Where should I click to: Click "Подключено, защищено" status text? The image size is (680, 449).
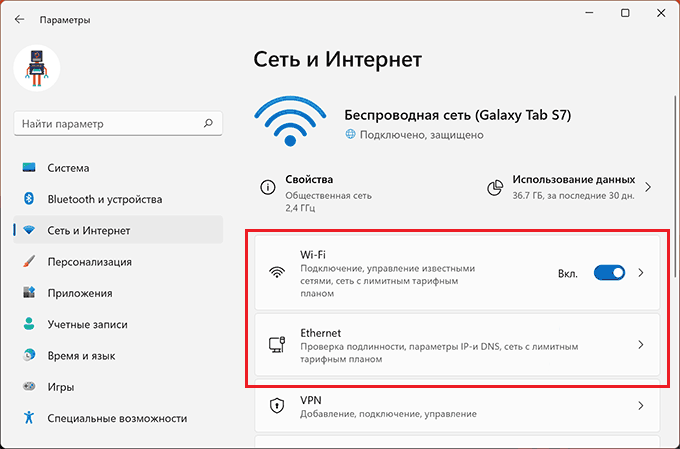click(422, 135)
